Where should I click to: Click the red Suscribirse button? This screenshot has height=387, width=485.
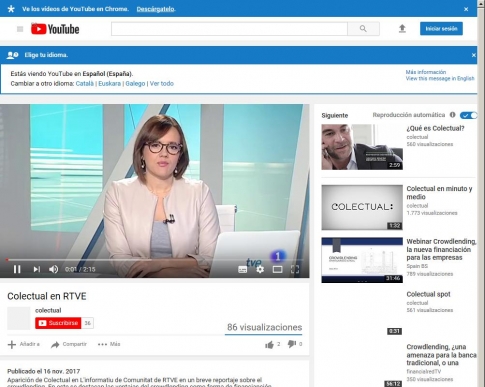(58, 323)
